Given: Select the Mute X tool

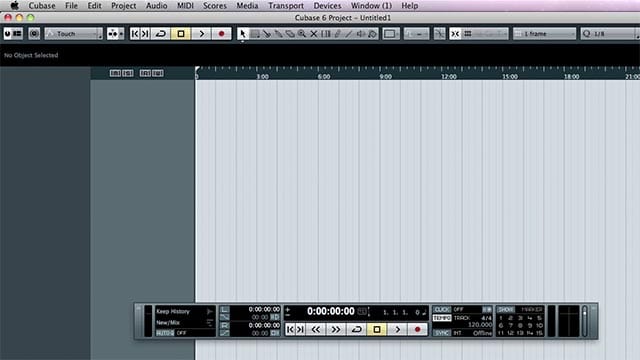Looking at the screenshot, I should [x=314, y=34].
